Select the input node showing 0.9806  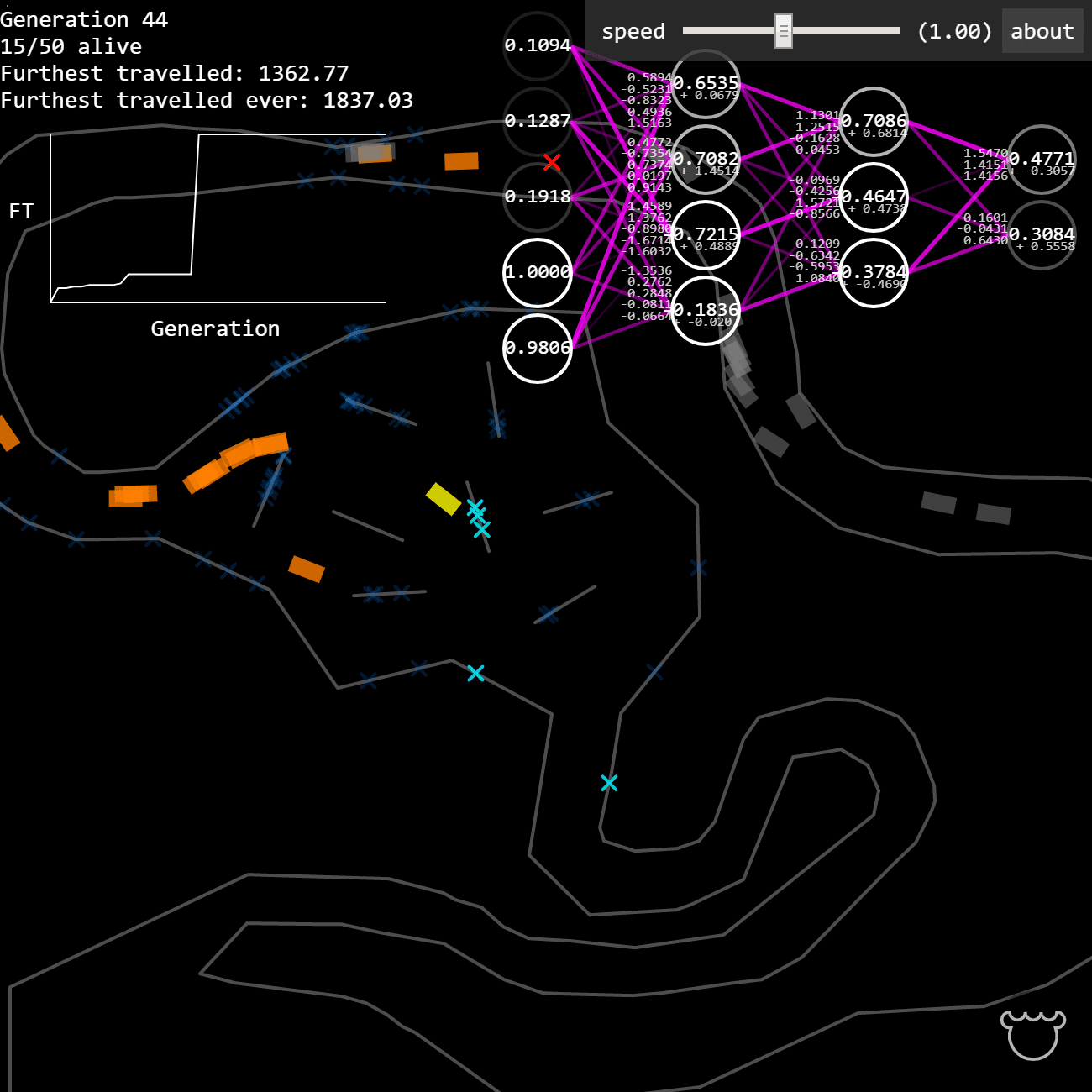point(538,348)
